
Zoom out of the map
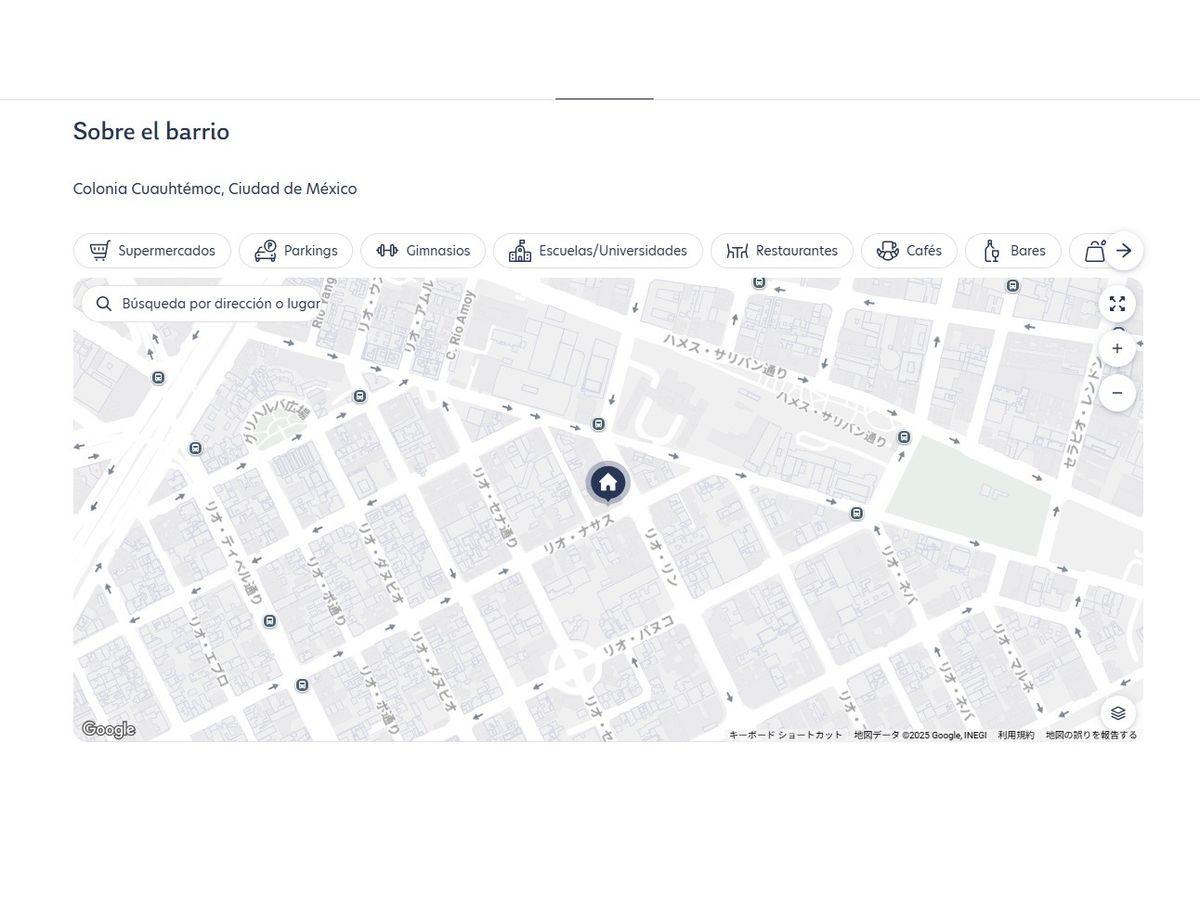tap(1117, 393)
